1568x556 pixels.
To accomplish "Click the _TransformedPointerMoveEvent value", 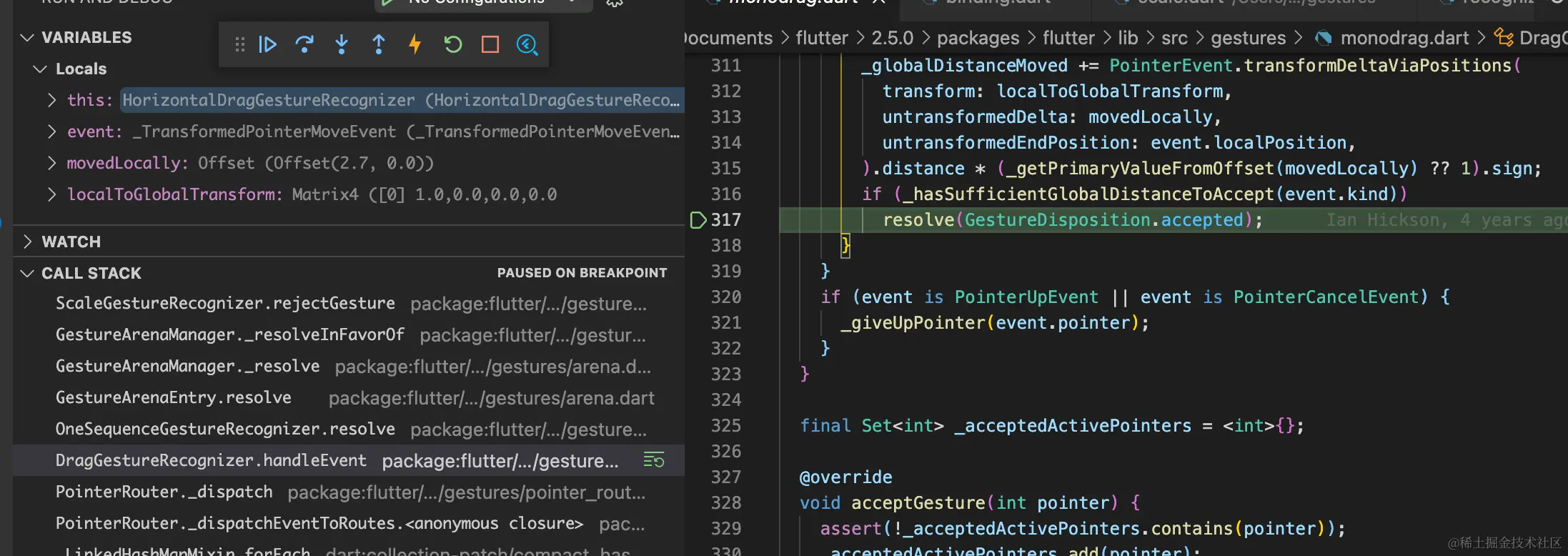I will click(406, 131).
